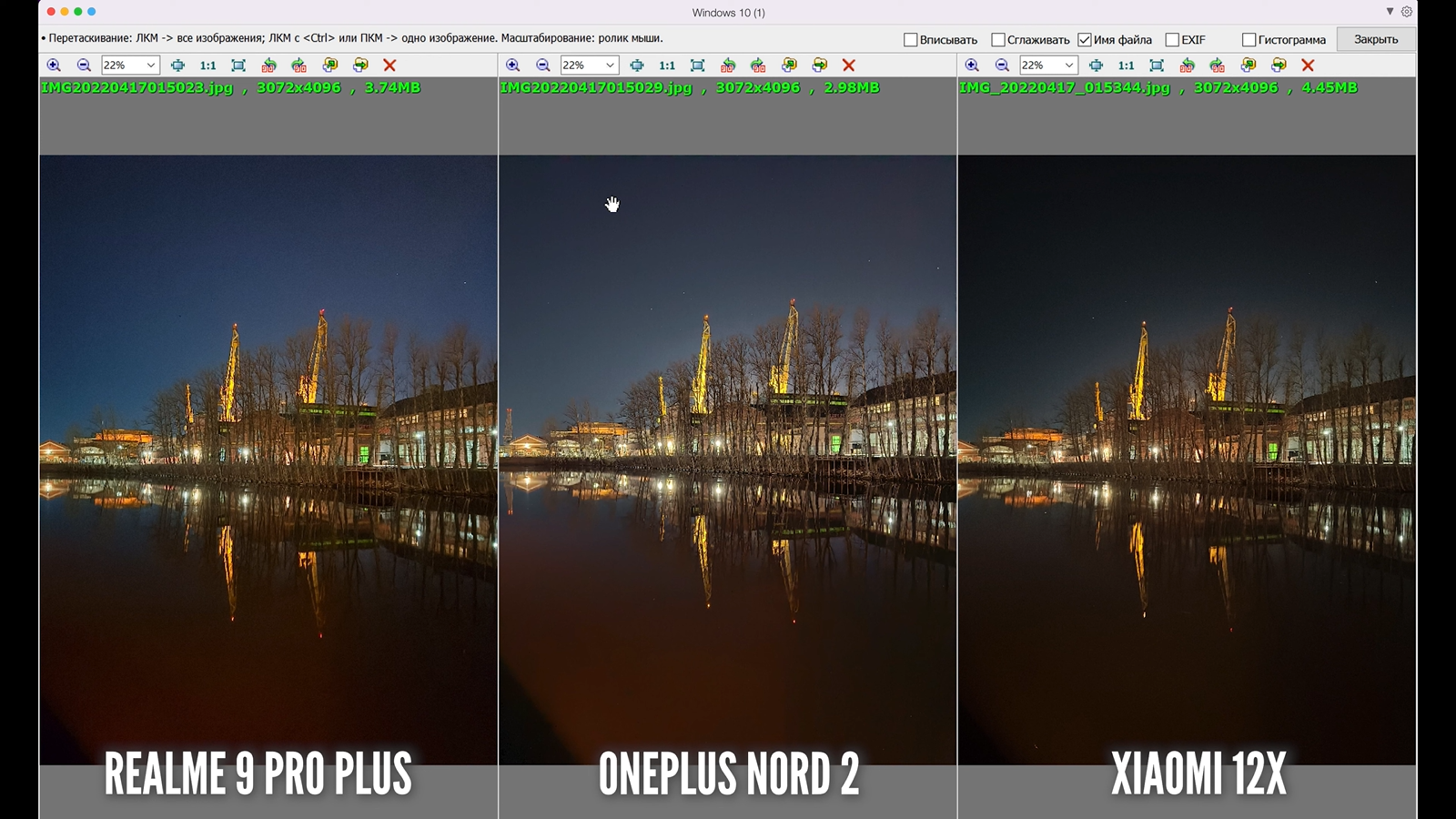This screenshot has width=1456, height=819.
Task: Zoom in on the Realme panel image
Action: [54, 66]
